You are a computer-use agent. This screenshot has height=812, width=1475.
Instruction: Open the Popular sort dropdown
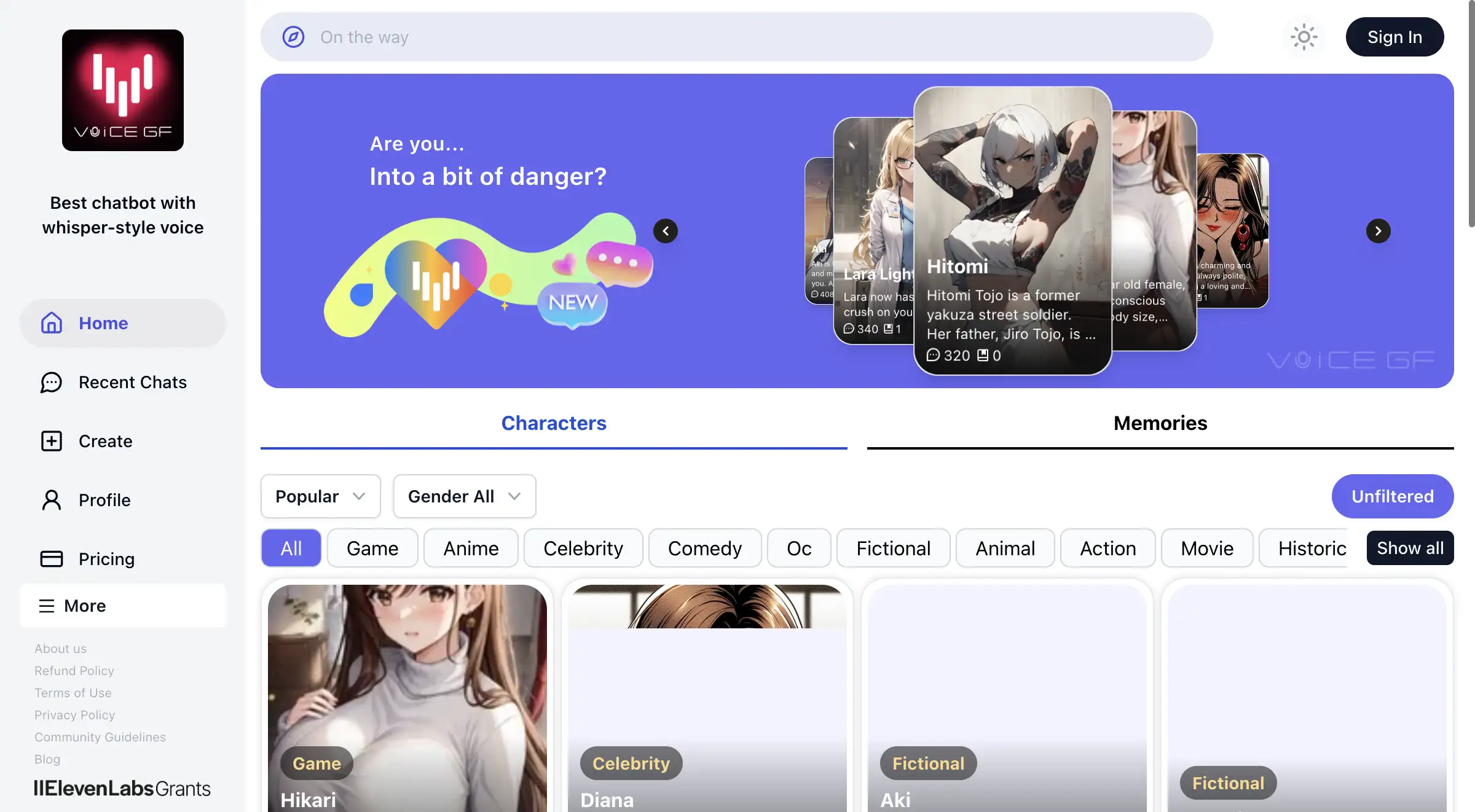point(320,496)
